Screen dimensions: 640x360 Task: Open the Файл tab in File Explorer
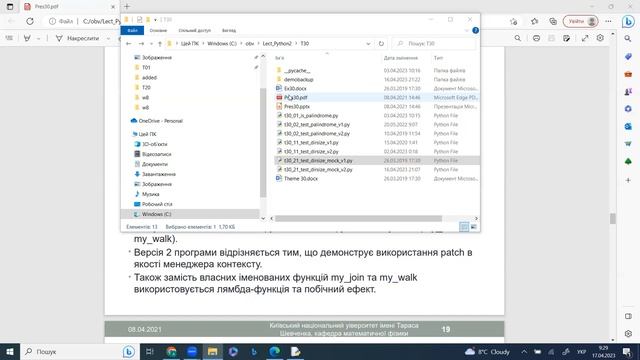(132, 31)
